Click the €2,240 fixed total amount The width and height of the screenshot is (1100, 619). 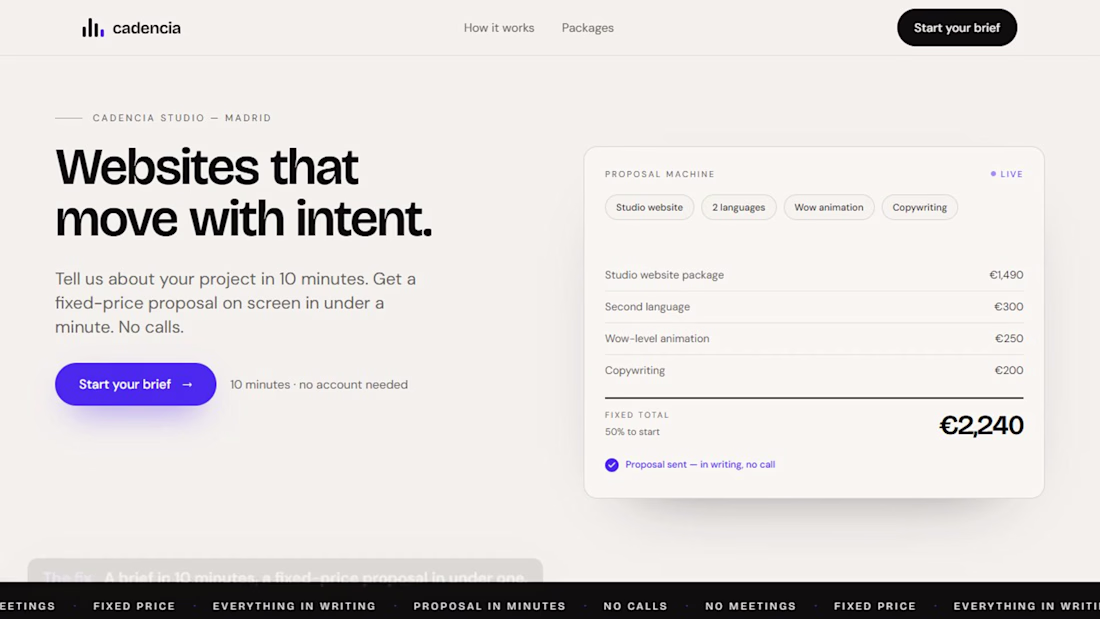pyautogui.click(x=981, y=425)
